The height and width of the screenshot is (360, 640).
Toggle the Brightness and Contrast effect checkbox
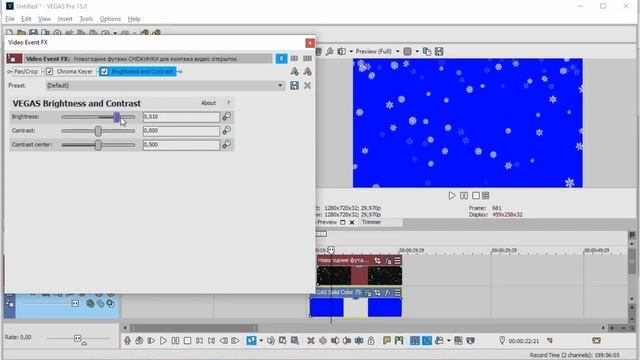click(x=104, y=71)
